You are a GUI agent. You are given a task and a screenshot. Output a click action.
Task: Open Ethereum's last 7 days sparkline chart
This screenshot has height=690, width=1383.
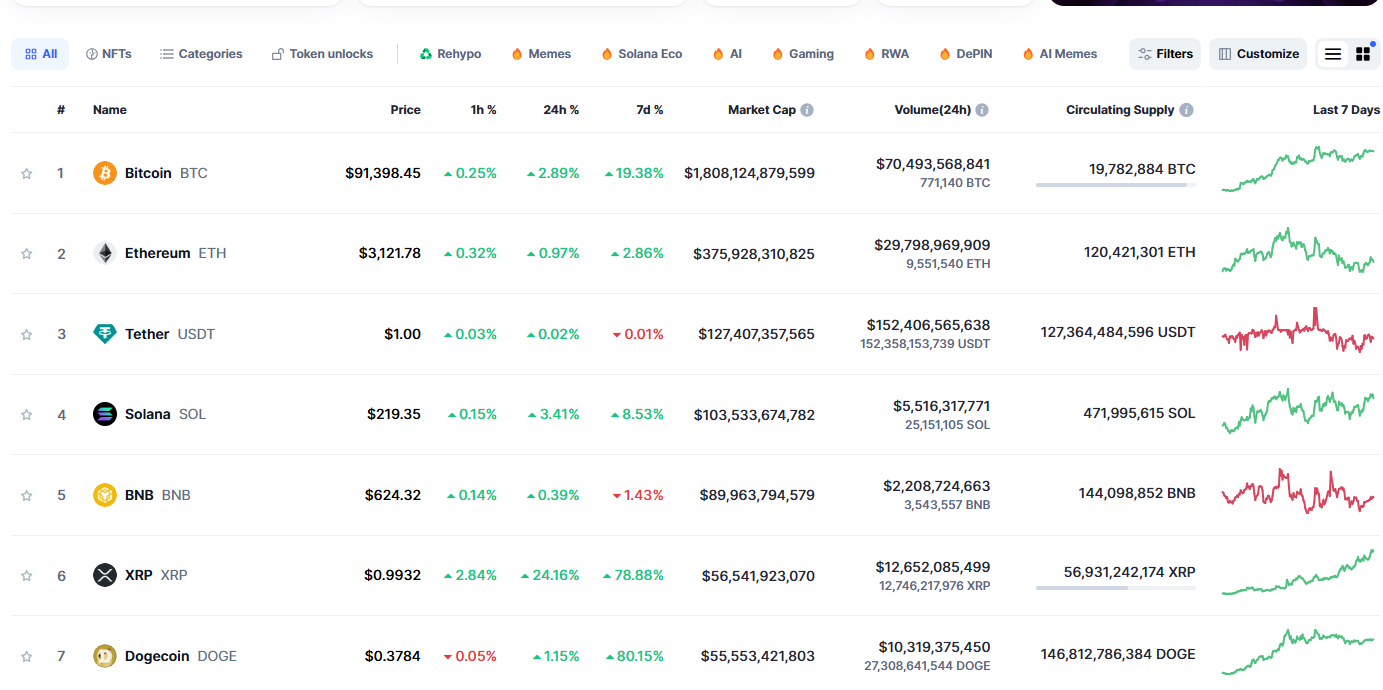(1297, 252)
